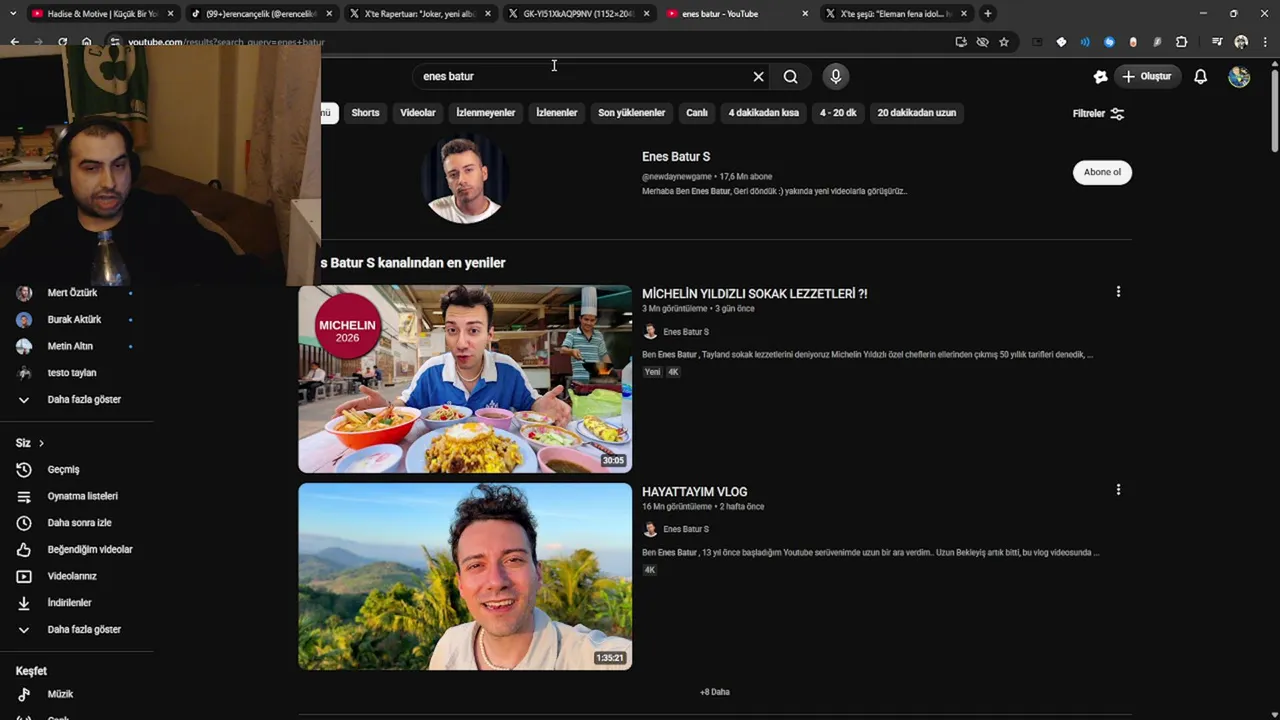Select the İzlenenler filter chip
Viewport: 1280px width, 720px height.
tap(557, 113)
